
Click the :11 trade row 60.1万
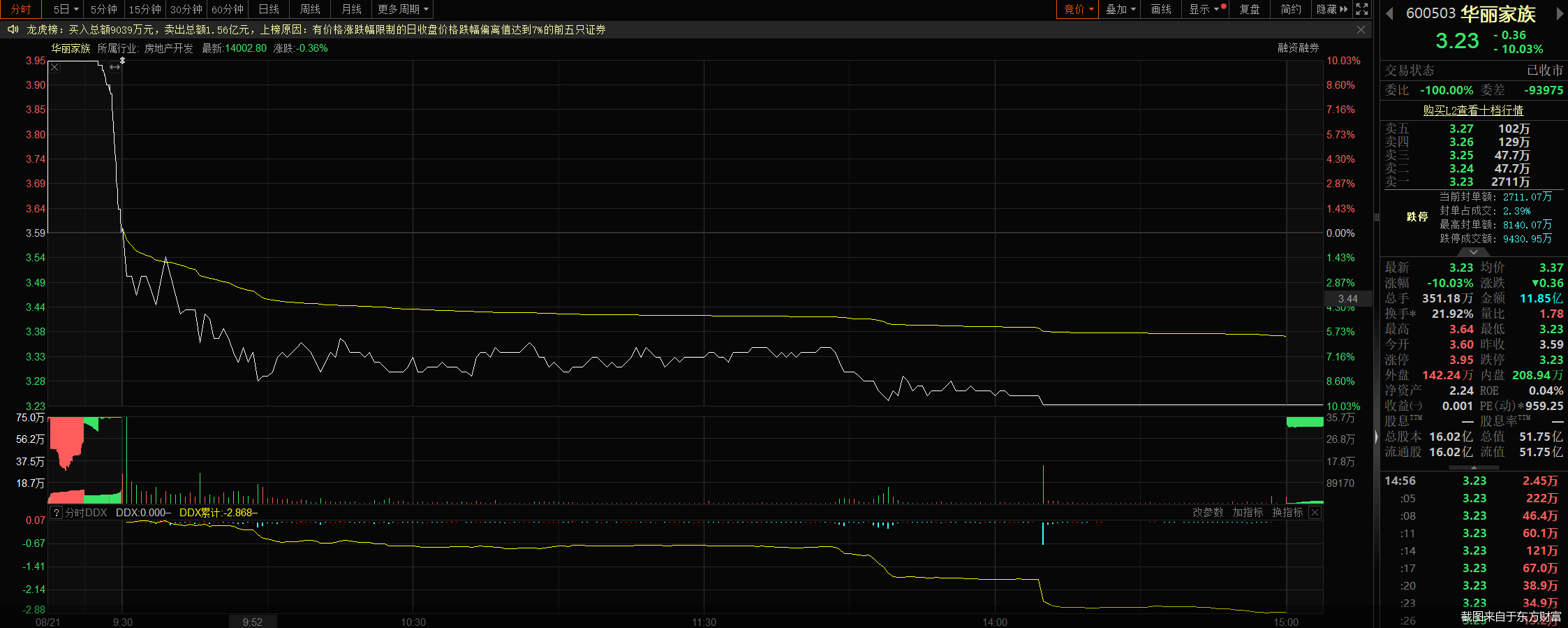tap(1473, 533)
